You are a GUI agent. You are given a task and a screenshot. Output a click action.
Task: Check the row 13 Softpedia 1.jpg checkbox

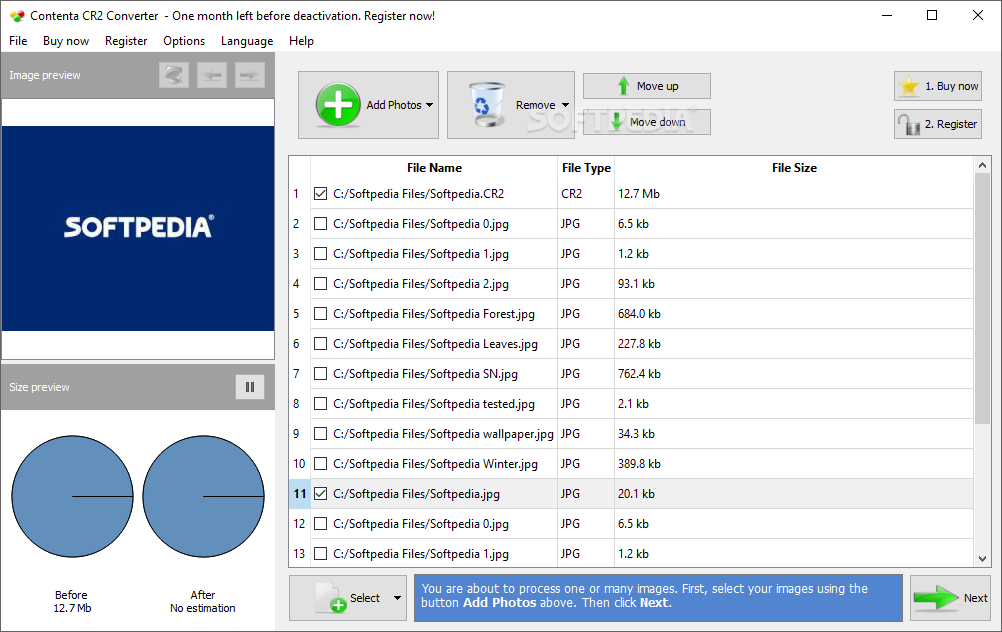(321, 554)
